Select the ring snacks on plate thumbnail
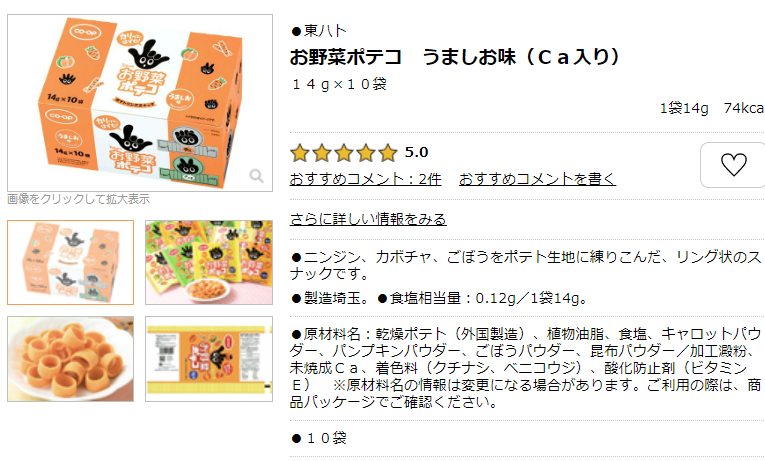This screenshot has width=765, height=461. [70, 359]
